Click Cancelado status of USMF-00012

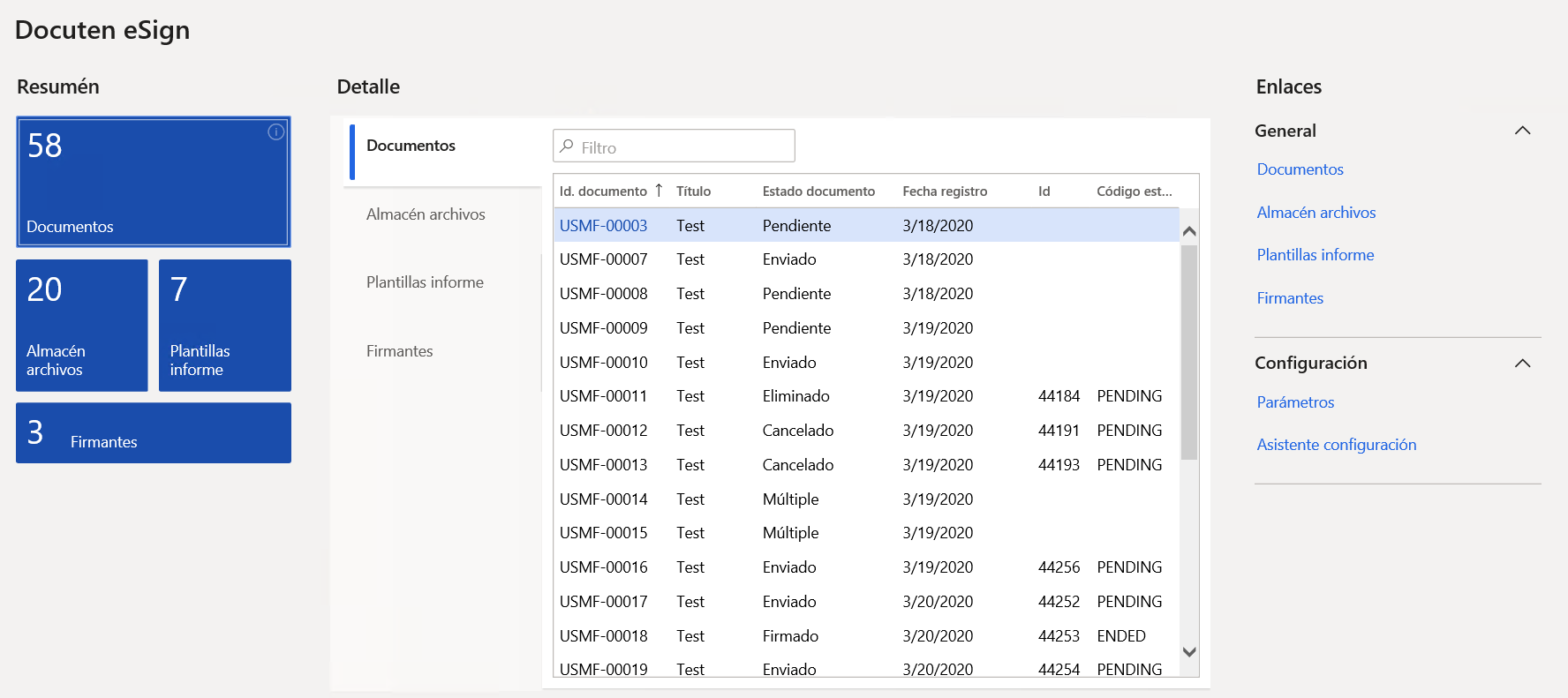798,431
